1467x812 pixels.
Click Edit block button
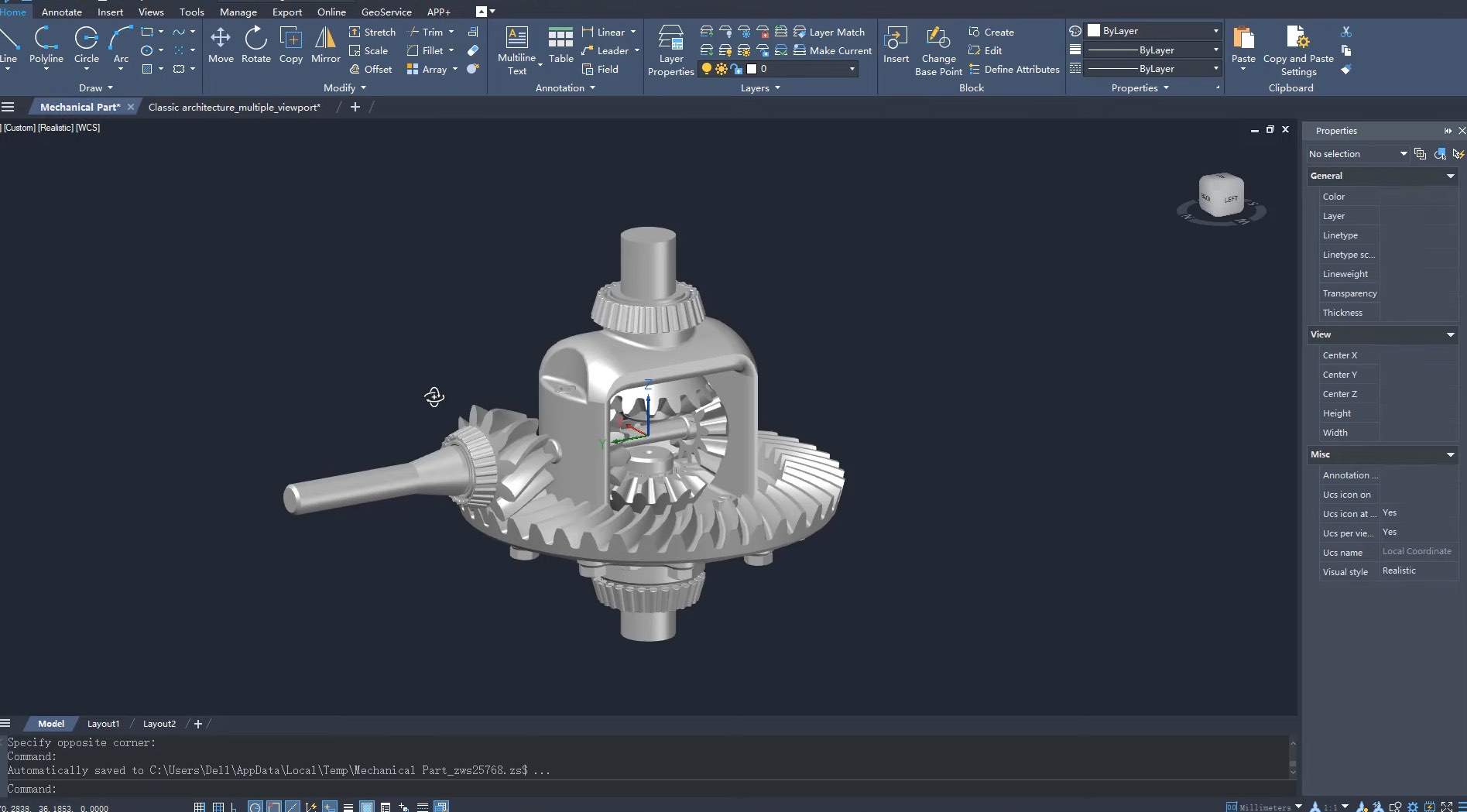point(985,50)
